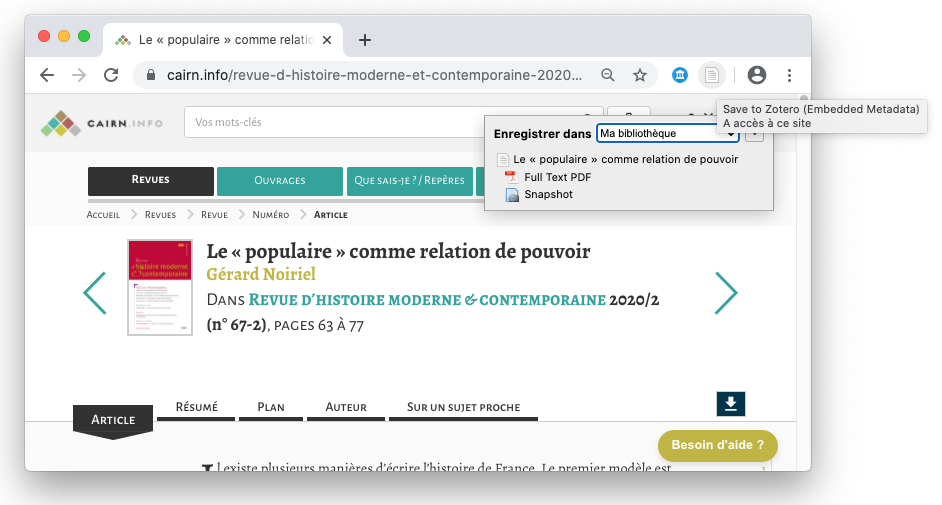Screen dimensions: 942x505
Task: Click the Revues breadcrumb link
Action: point(160,215)
